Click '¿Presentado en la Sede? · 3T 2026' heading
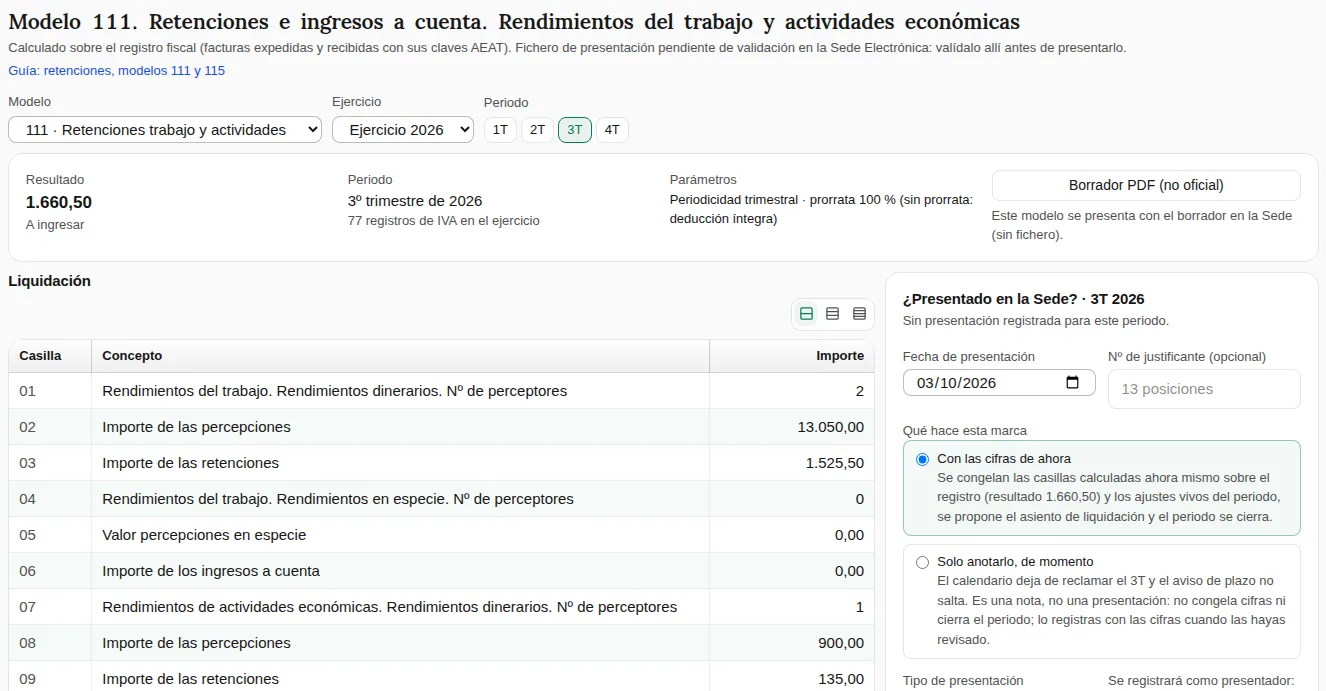 coord(1023,299)
